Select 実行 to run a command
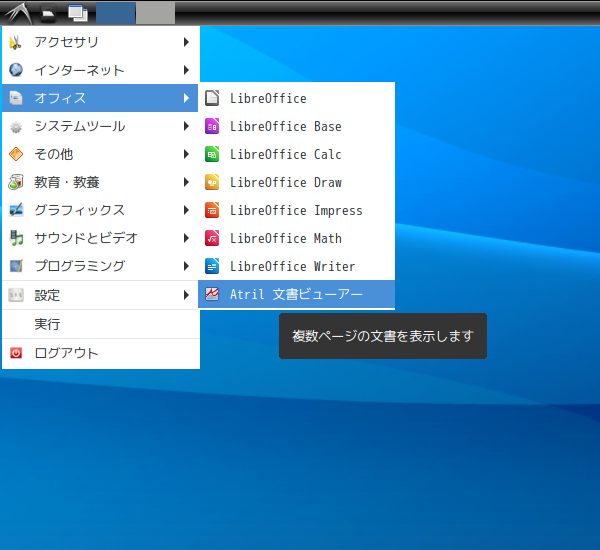 48,324
